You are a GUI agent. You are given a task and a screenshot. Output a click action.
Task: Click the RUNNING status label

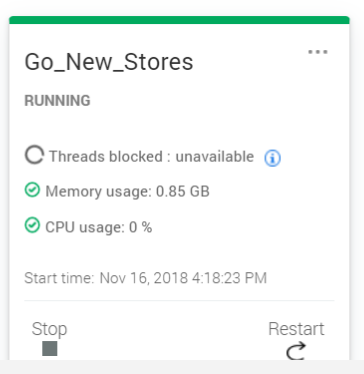(x=57, y=101)
